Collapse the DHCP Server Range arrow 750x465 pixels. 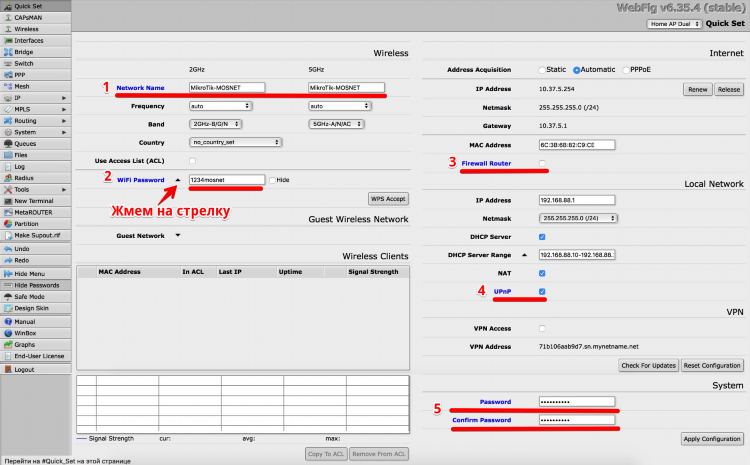524,255
